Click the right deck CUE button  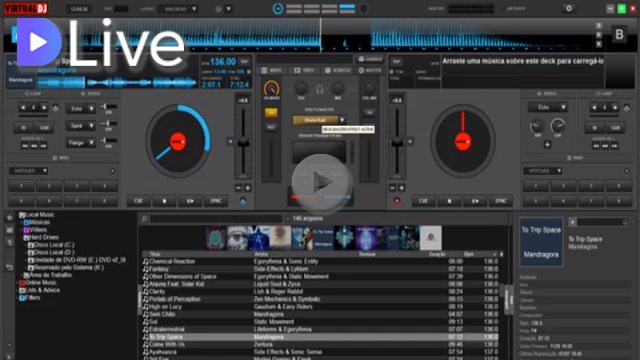tap(423, 201)
